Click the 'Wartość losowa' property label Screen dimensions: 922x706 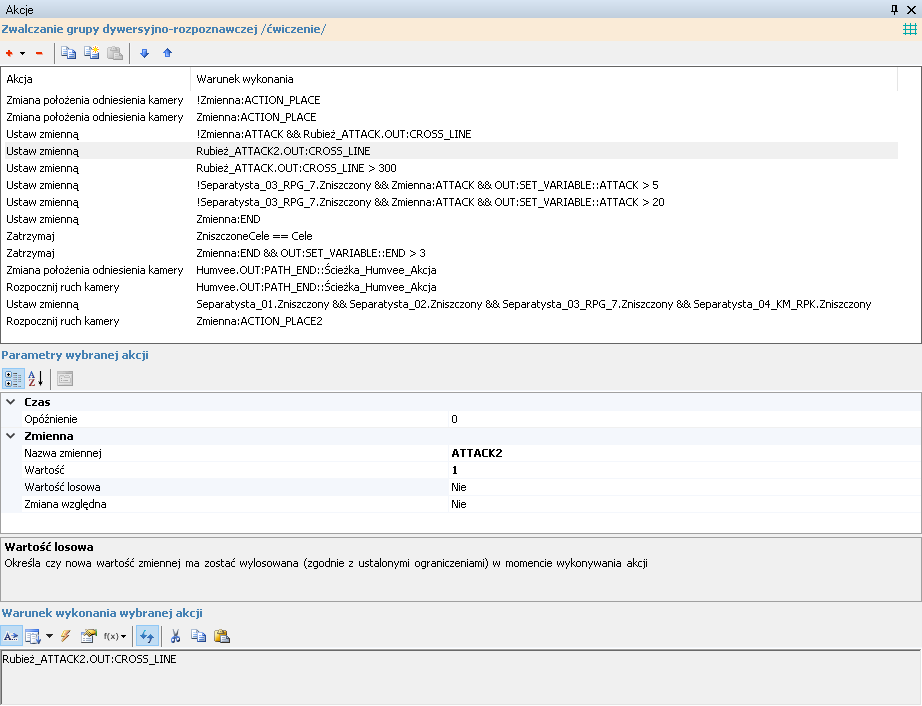click(x=62, y=487)
